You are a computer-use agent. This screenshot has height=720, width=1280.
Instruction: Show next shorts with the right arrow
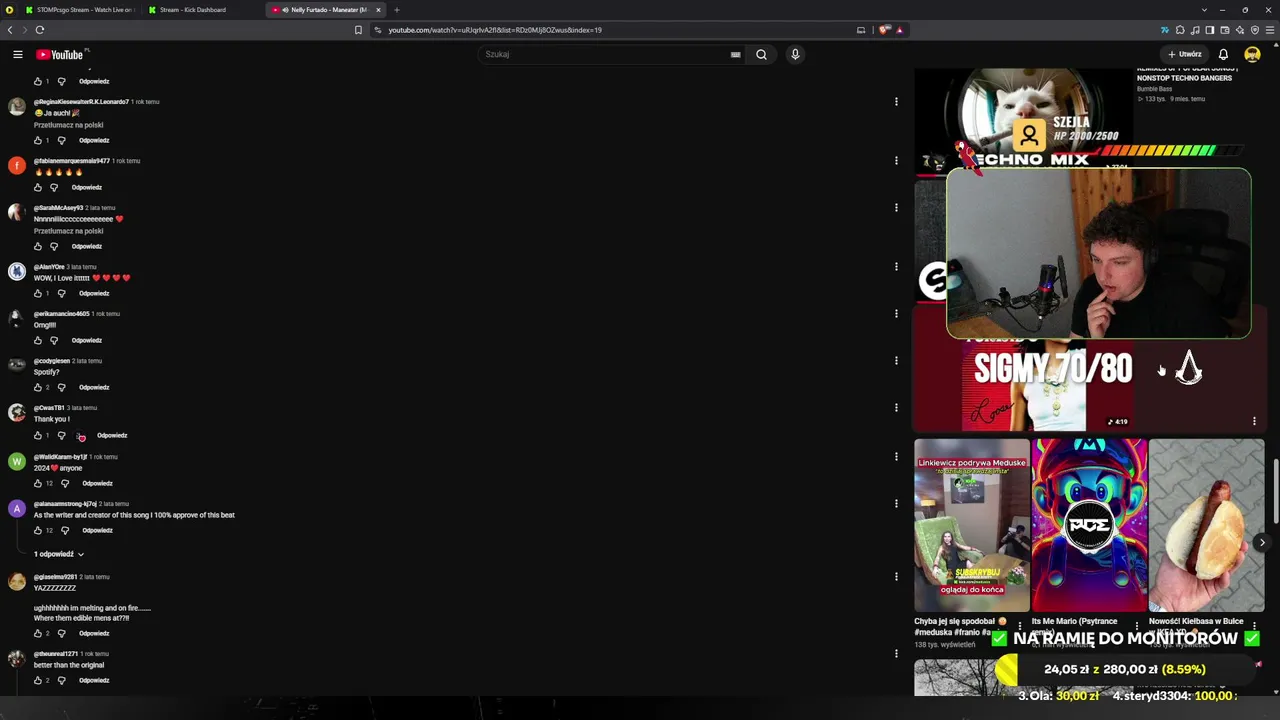1262,543
